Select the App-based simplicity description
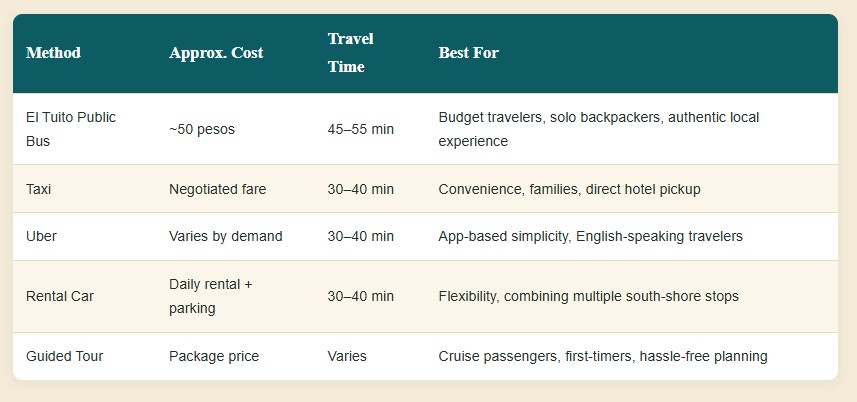This screenshot has height=402, width=857. click(x=590, y=236)
